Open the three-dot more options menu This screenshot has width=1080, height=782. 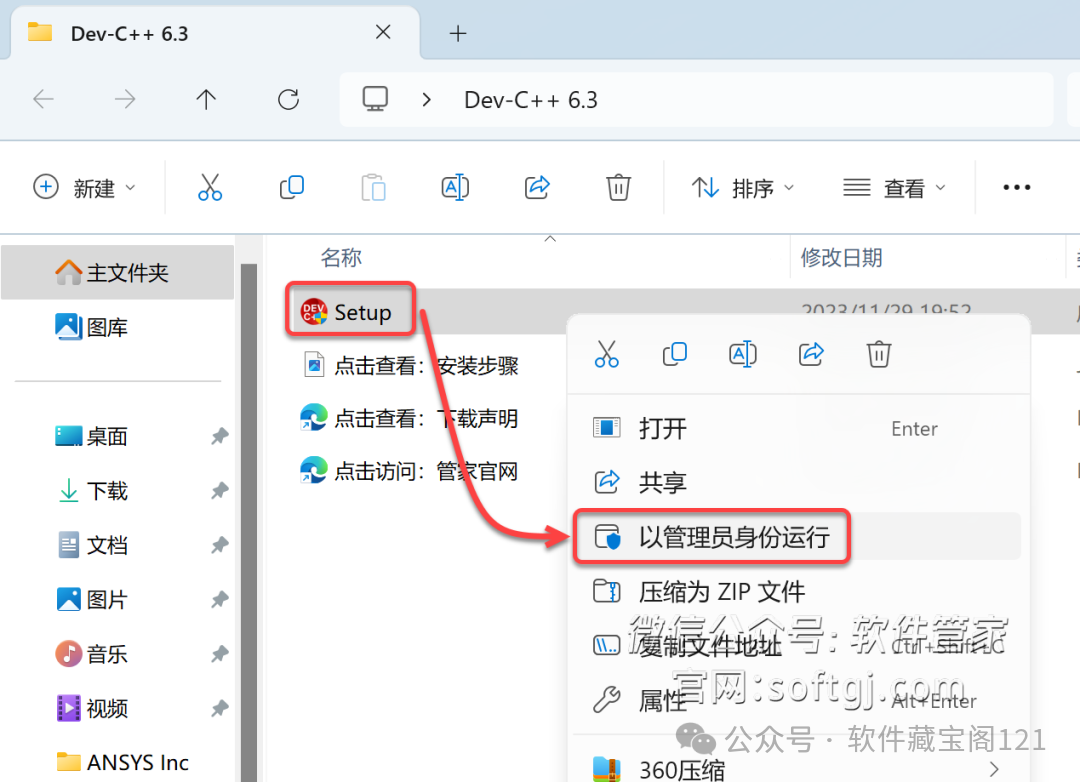click(x=1017, y=187)
